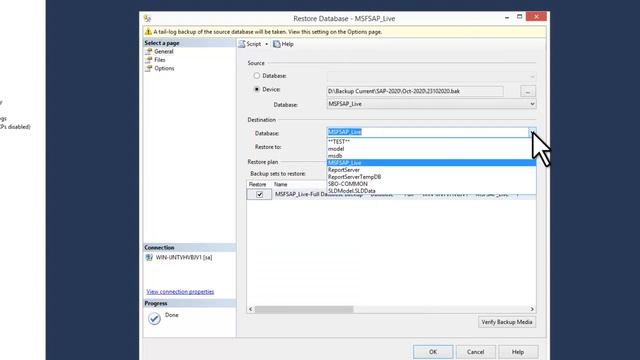Image resolution: width=640 pixels, height=360 pixels.
Task: Click the server connection icon
Action: [x=149, y=258]
